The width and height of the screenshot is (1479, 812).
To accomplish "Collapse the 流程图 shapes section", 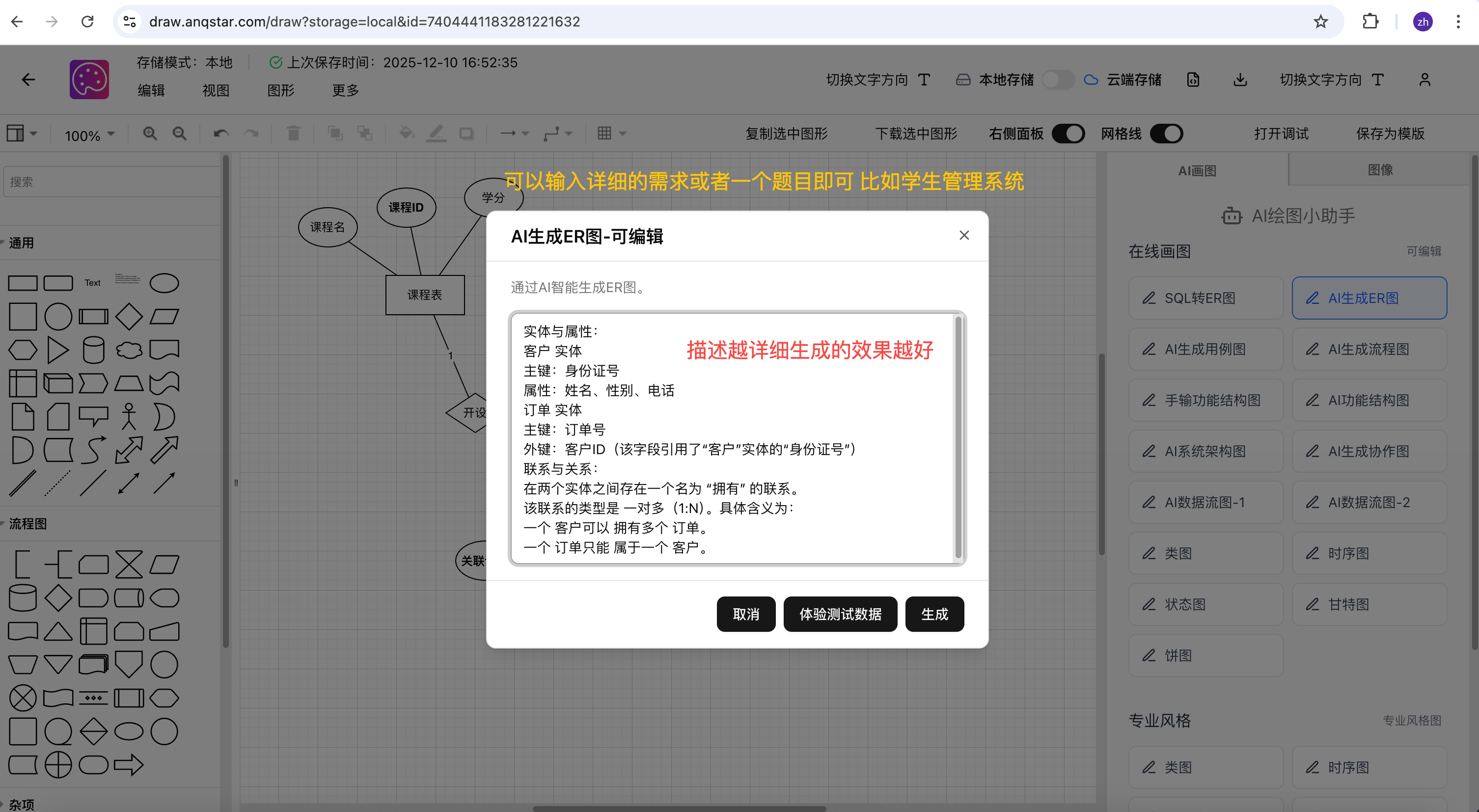I will pyautogui.click(x=27, y=523).
